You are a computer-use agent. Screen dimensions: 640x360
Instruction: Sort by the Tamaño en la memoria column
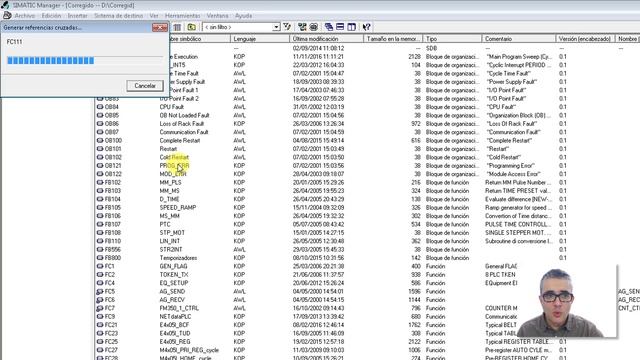[x=393, y=39]
